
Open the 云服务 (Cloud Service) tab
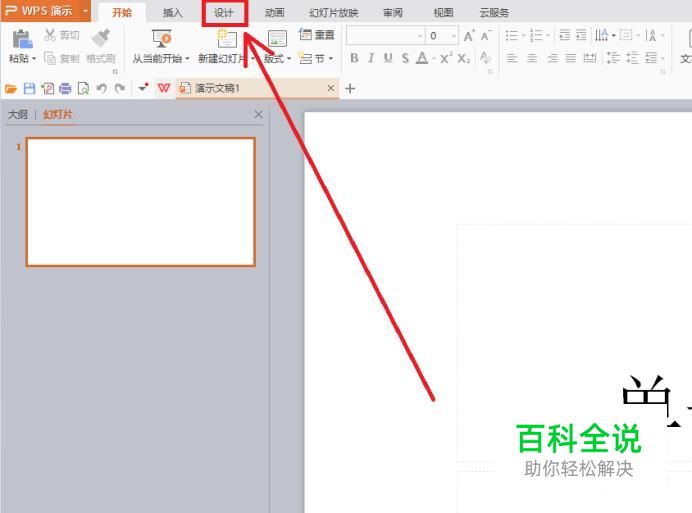(494, 13)
